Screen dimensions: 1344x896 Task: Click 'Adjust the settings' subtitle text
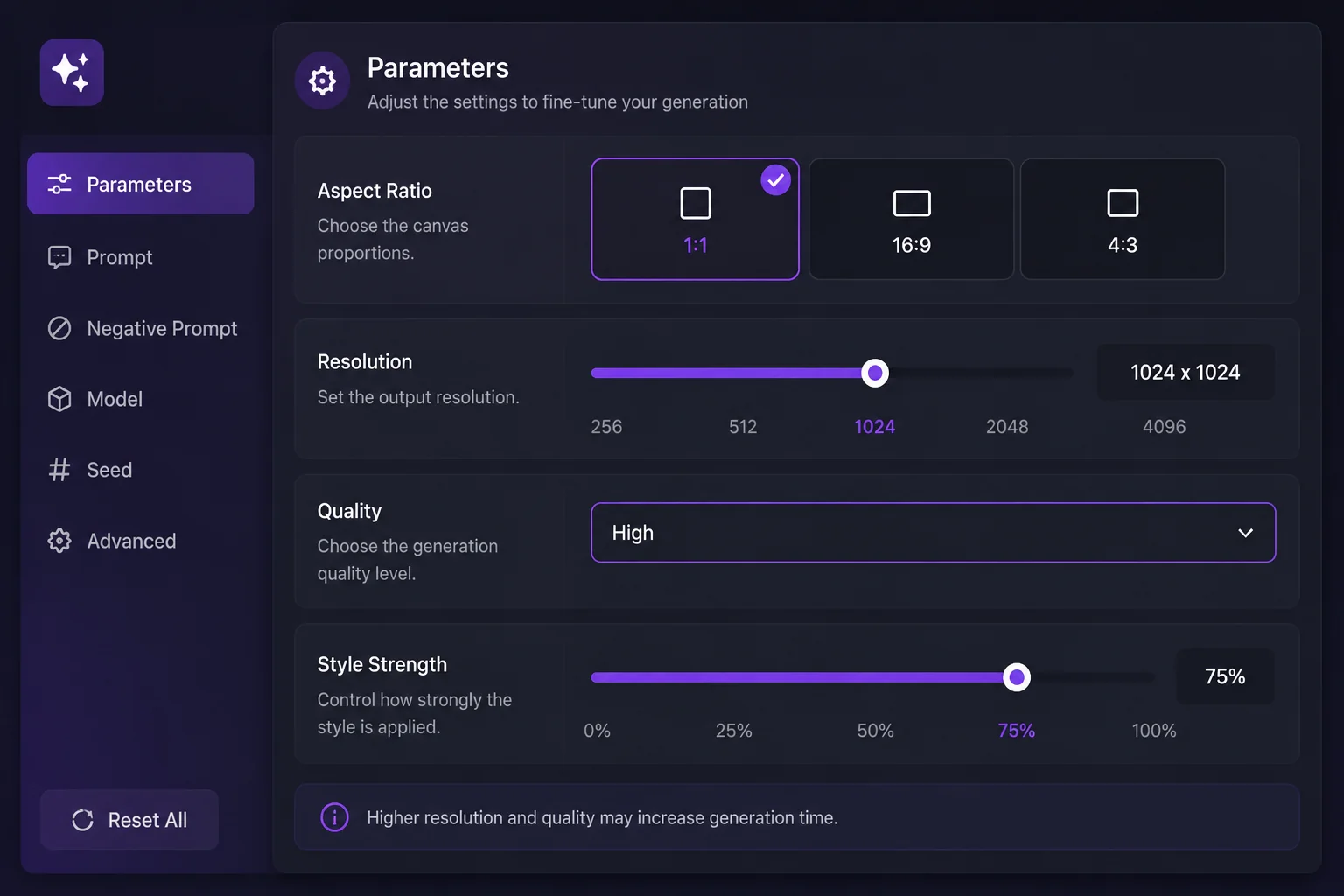pos(557,101)
